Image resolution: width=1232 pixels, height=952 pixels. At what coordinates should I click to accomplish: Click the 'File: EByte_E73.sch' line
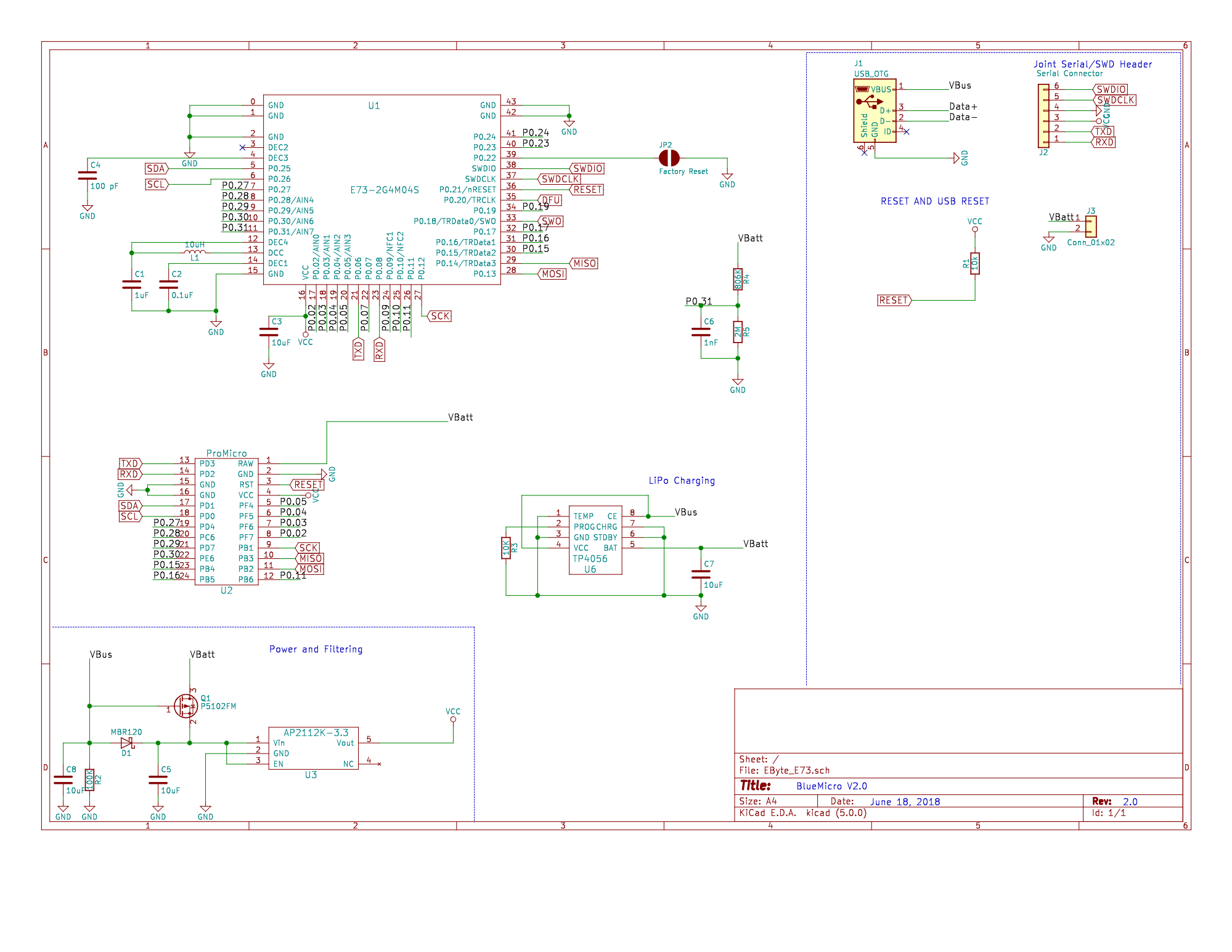pos(785,770)
